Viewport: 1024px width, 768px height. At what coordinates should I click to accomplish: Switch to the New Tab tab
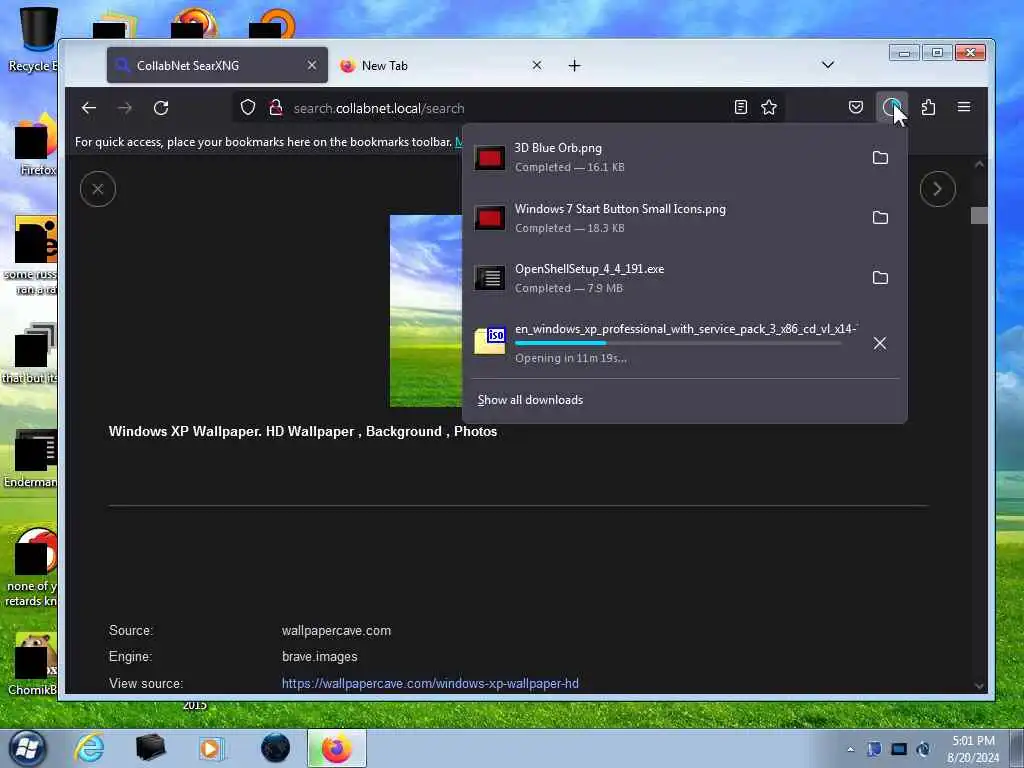click(440, 65)
